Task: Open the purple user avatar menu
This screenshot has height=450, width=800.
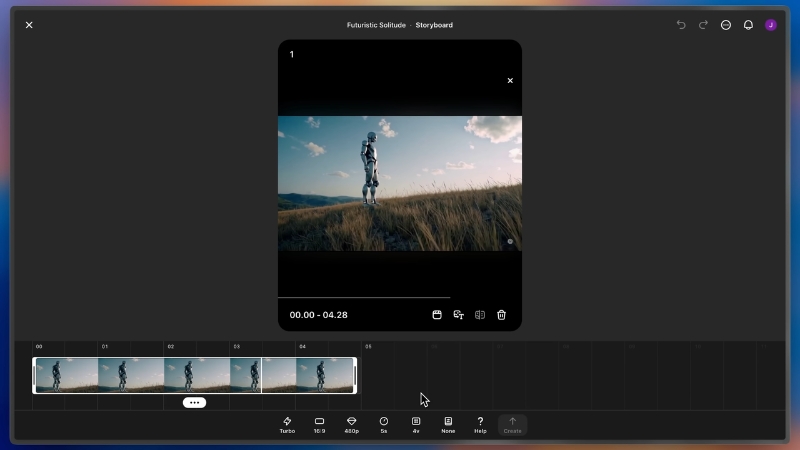Action: 771,25
